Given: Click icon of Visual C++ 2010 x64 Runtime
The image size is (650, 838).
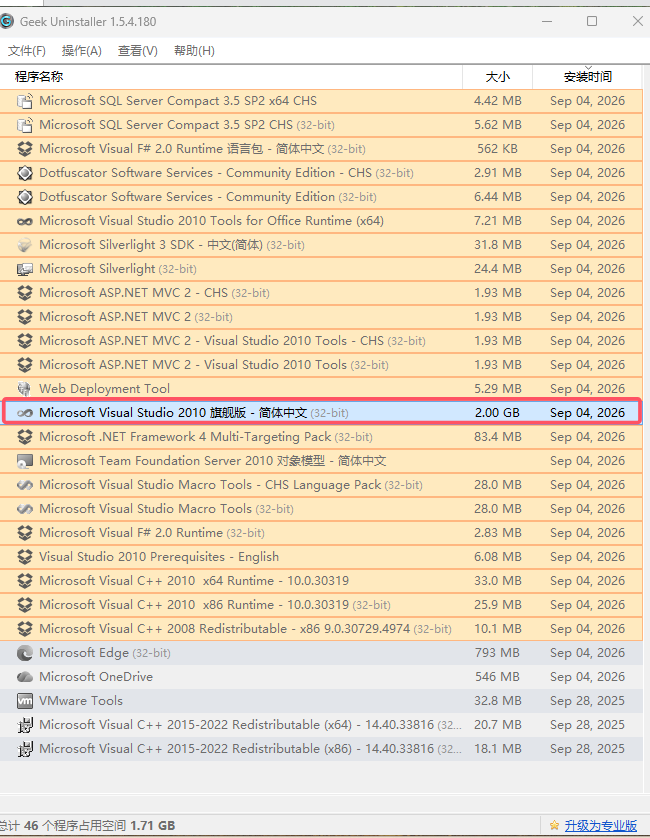Looking at the screenshot, I should point(25,580).
